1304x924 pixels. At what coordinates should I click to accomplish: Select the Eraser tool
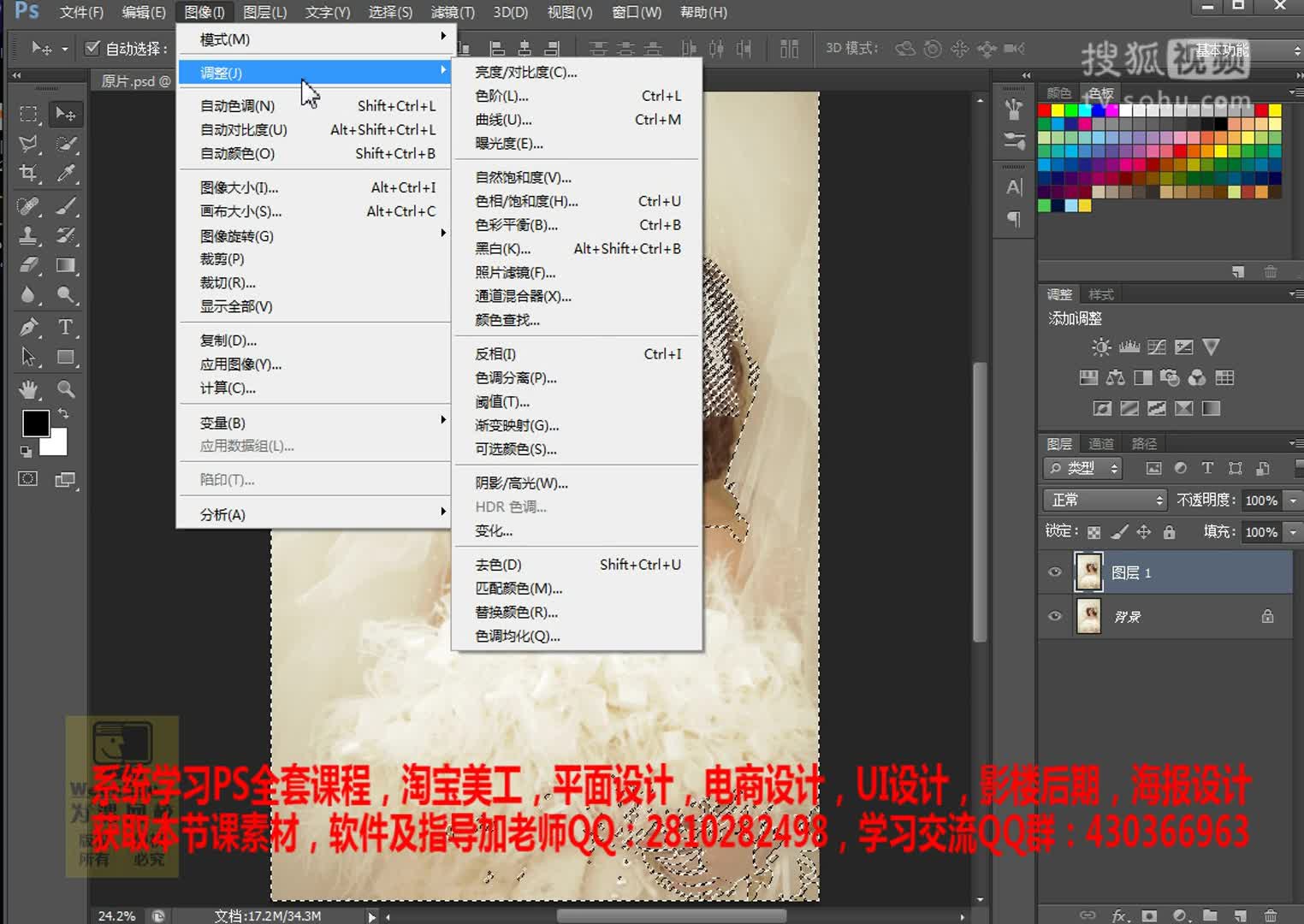click(x=29, y=265)
